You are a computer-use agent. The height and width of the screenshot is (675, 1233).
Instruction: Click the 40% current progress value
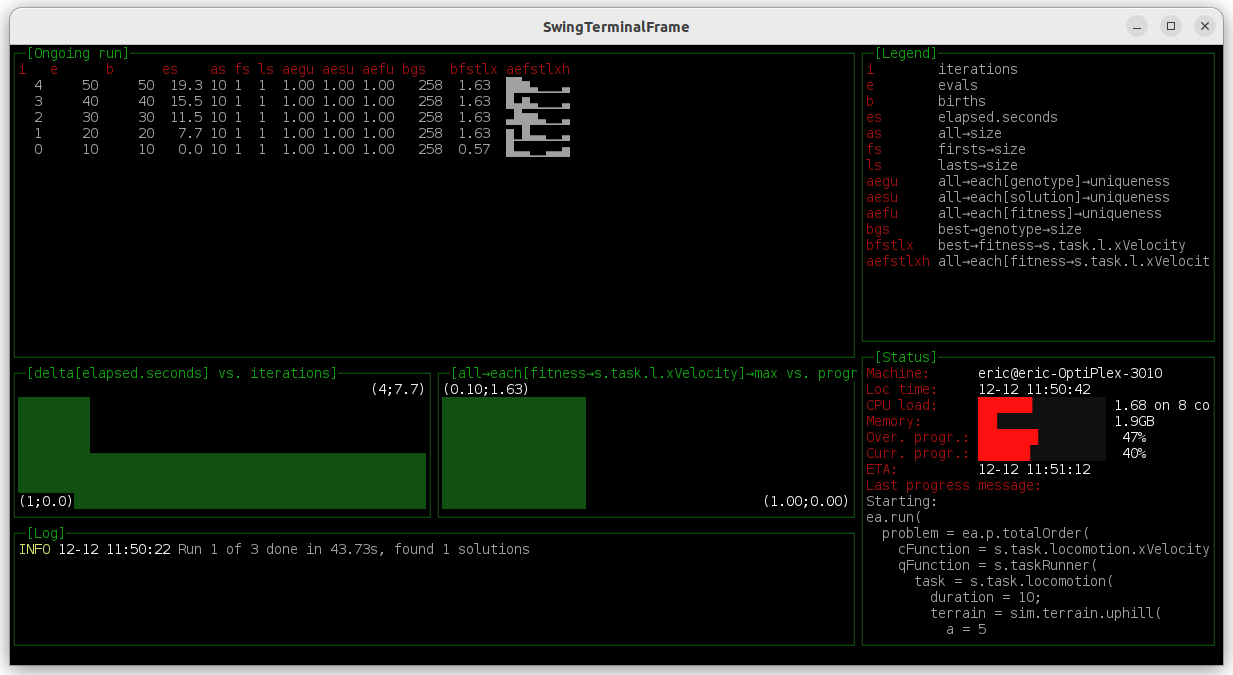[x=1134, y=453]
